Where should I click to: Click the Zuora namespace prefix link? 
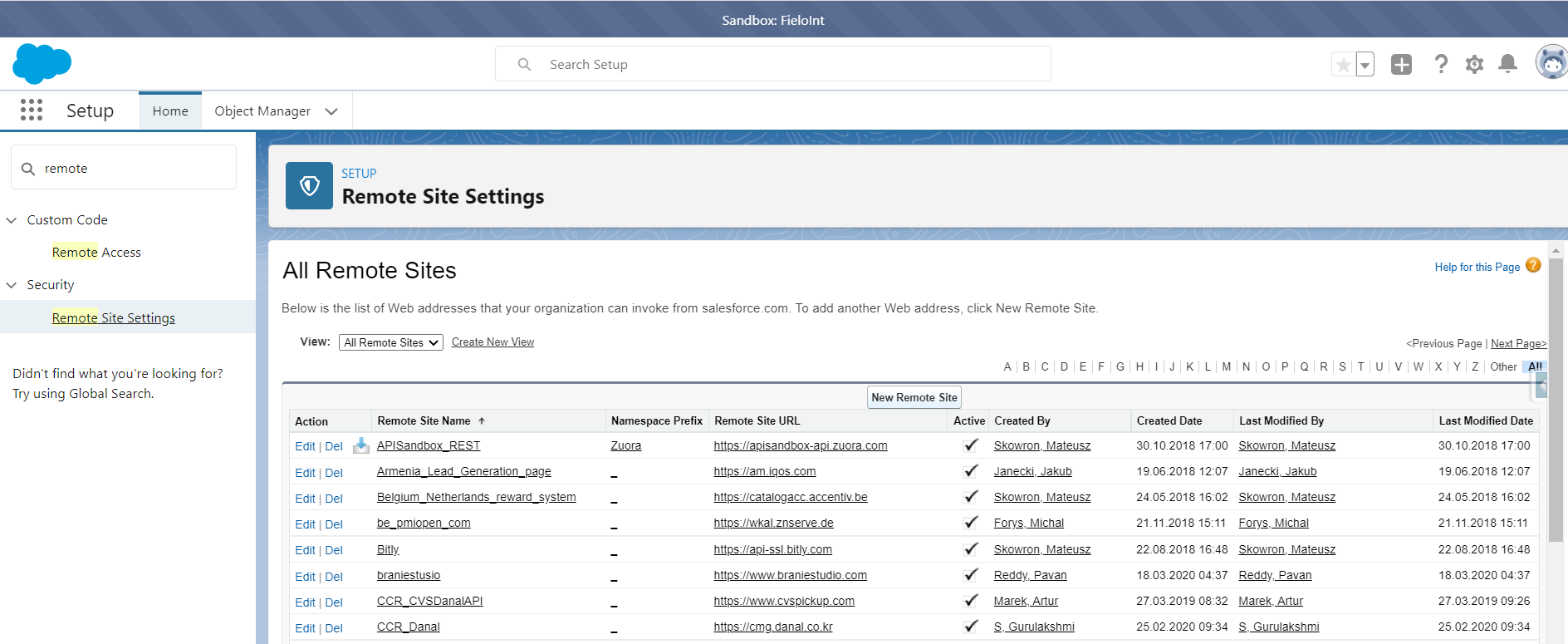coord(625,445)
